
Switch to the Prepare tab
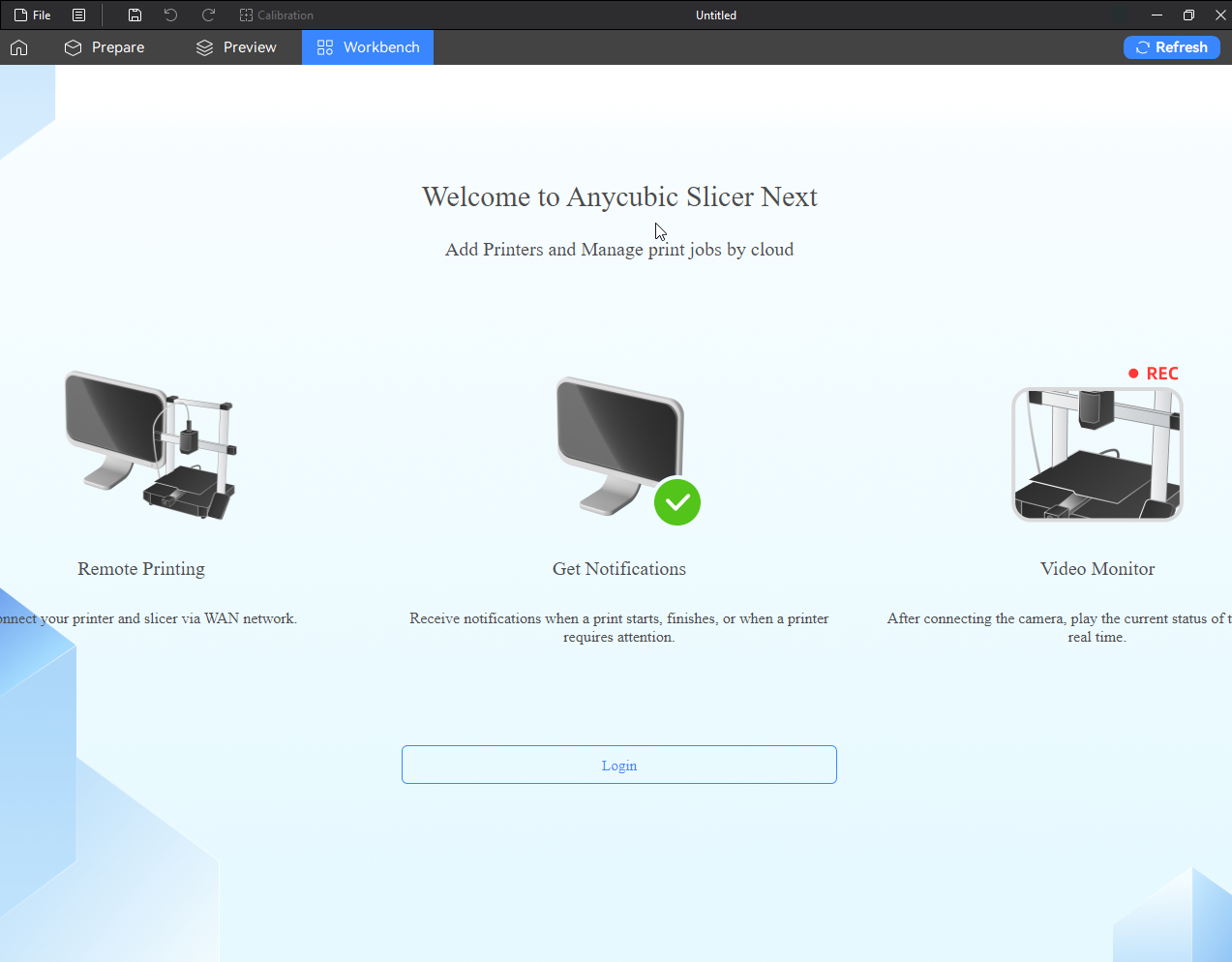105,47
